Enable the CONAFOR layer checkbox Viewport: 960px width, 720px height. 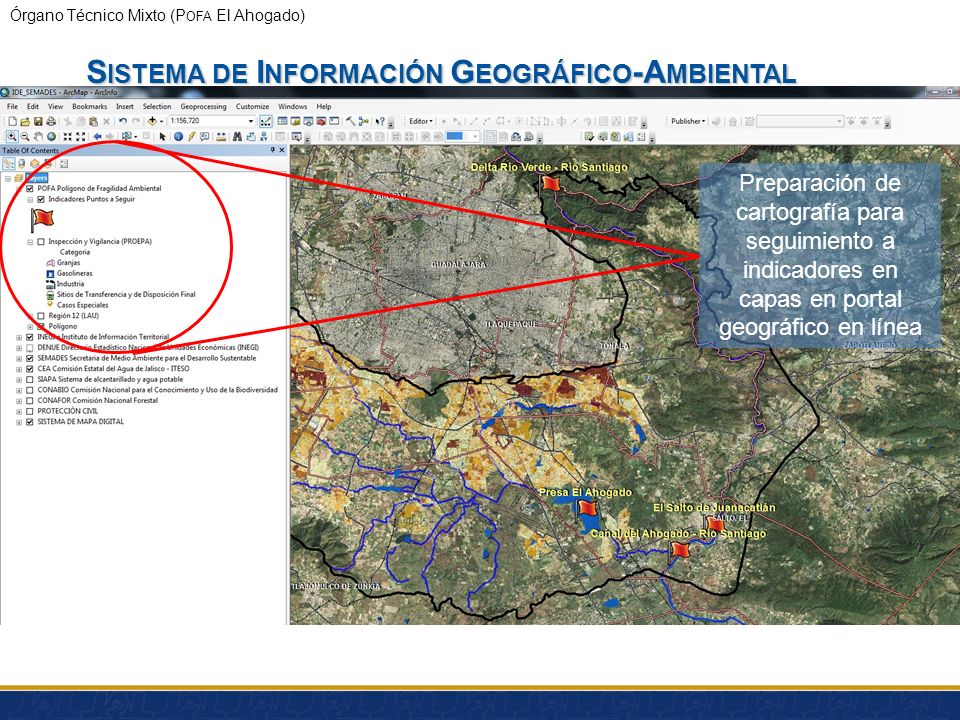pos(29,400)
